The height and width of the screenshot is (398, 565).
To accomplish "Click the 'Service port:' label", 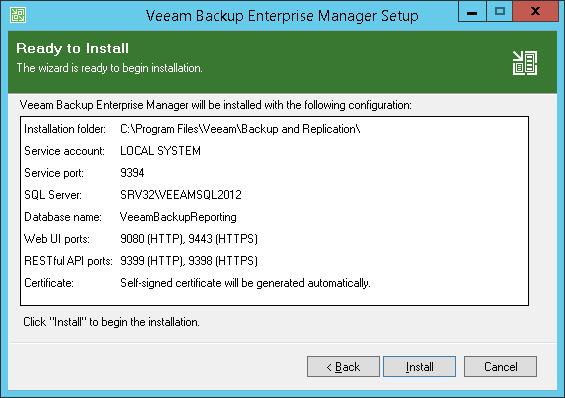I will (x=54, y=173).
